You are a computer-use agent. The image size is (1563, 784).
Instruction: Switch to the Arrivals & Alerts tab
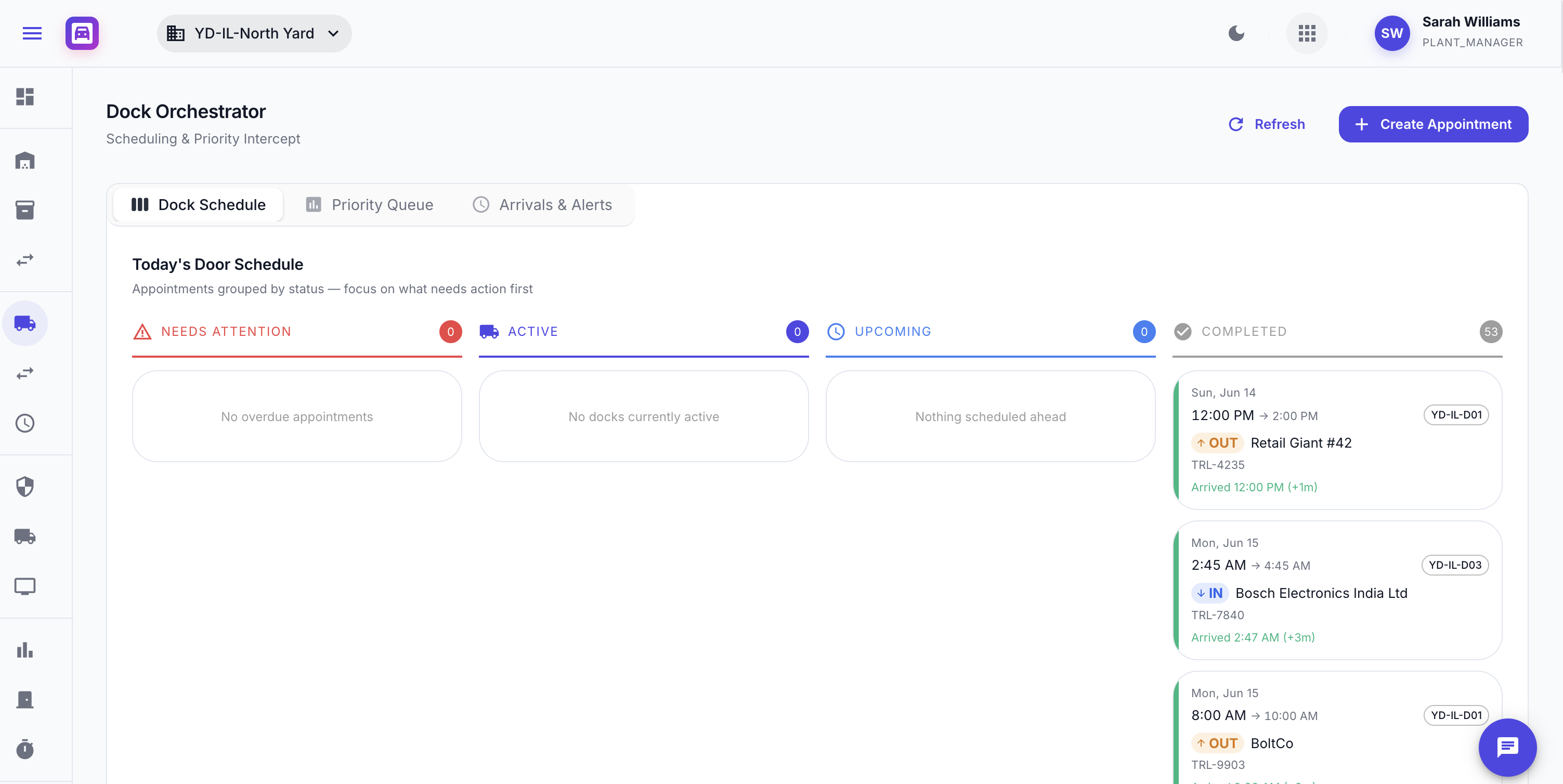point(542,204)
